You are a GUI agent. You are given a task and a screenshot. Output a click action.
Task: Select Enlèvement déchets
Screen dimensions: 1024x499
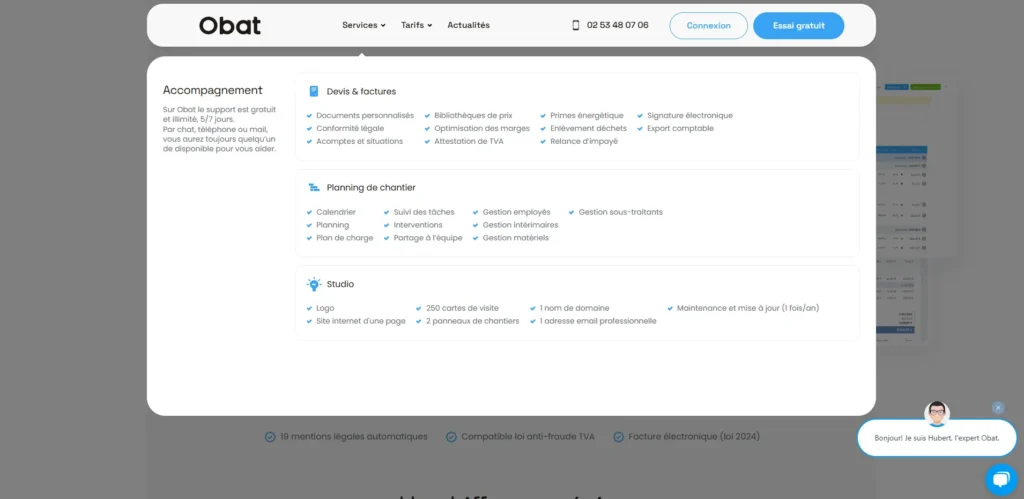coord(588,129)
